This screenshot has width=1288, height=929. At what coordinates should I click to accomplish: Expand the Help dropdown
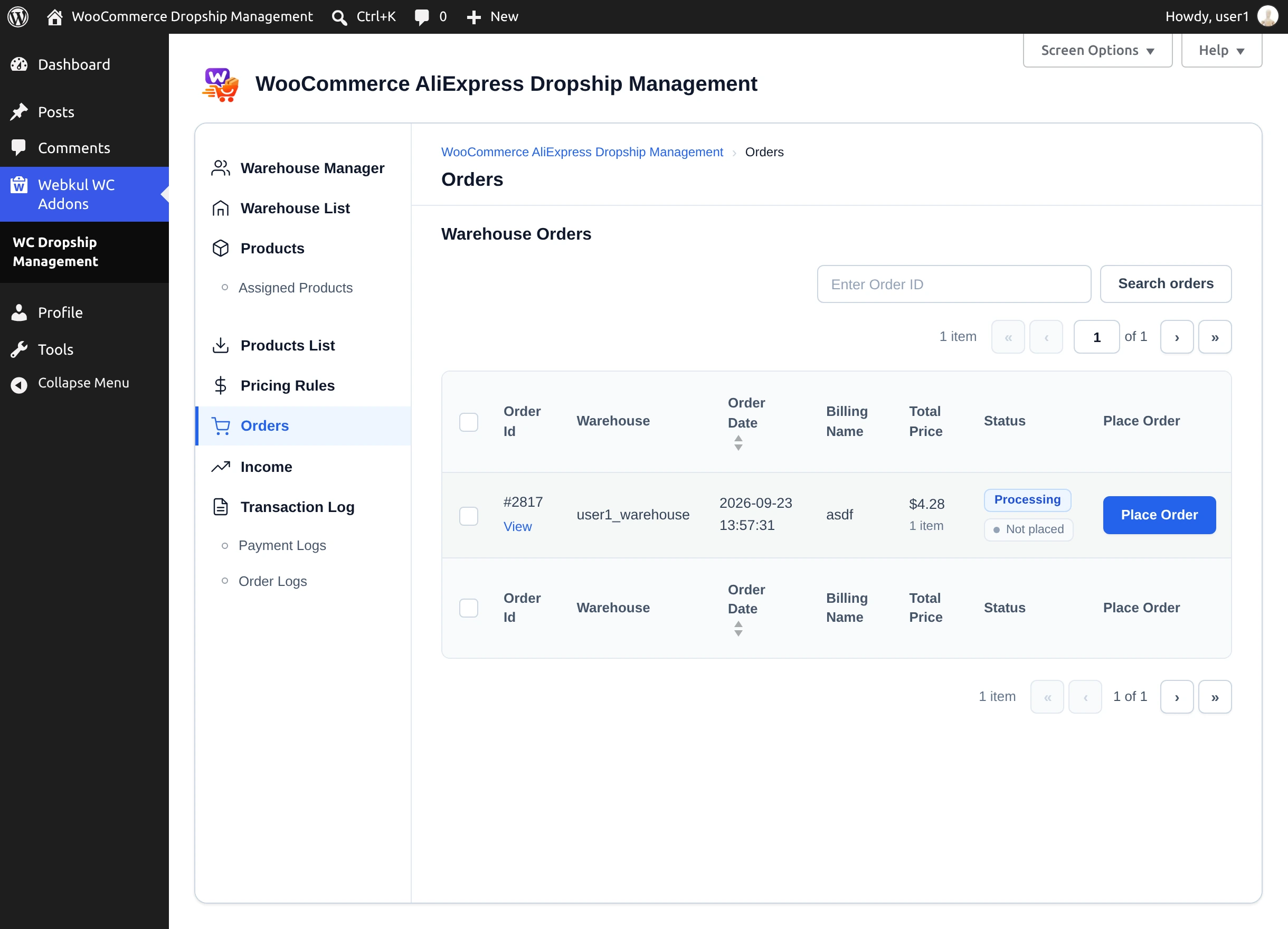1221,51
